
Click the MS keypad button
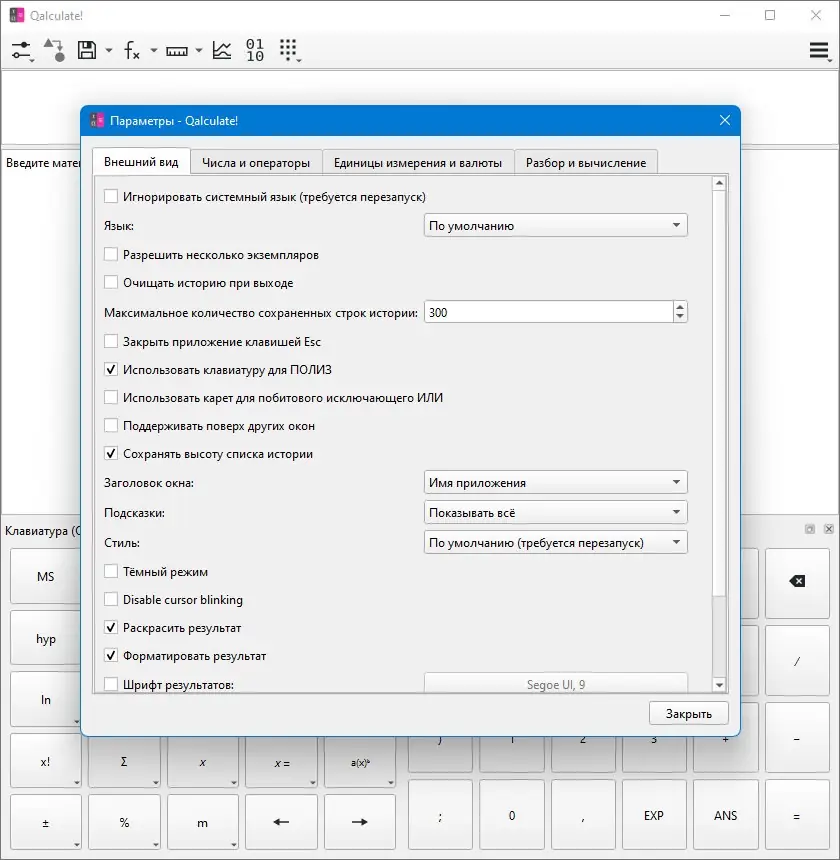click(x=46, y=576)
